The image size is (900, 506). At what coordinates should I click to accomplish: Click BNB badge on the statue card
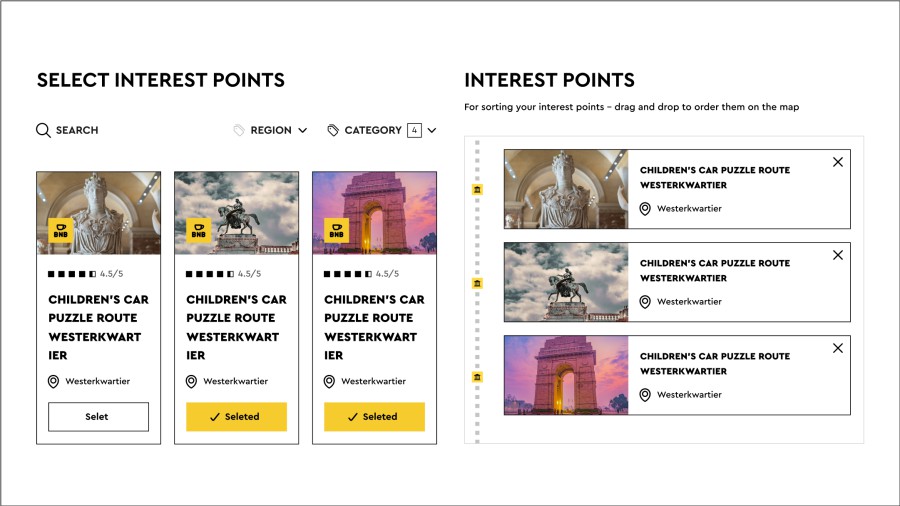click(x=60, y=231)
